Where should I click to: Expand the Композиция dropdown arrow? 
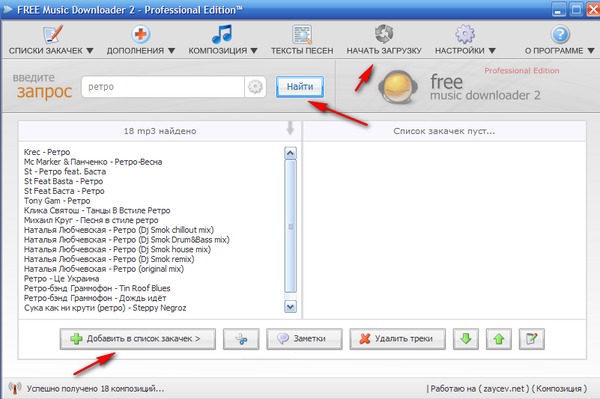point(254,50)
